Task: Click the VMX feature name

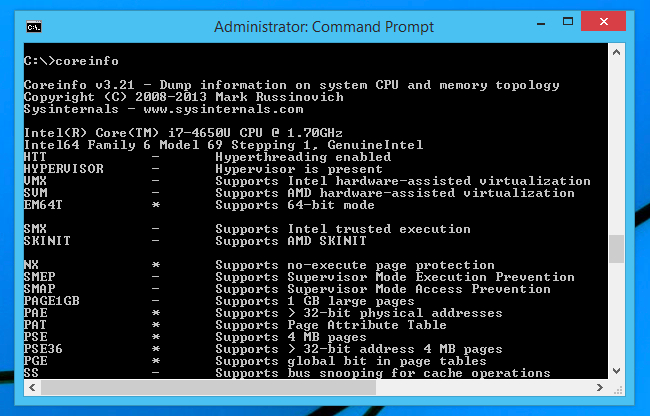Action: pyautogui.click(x=35, y=181)
